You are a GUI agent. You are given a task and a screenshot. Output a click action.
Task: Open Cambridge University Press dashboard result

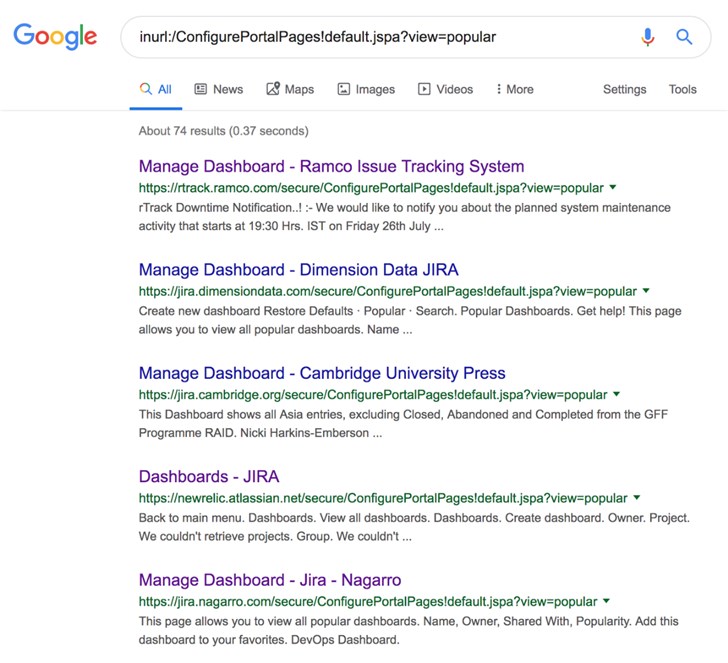tap(322, 373)
